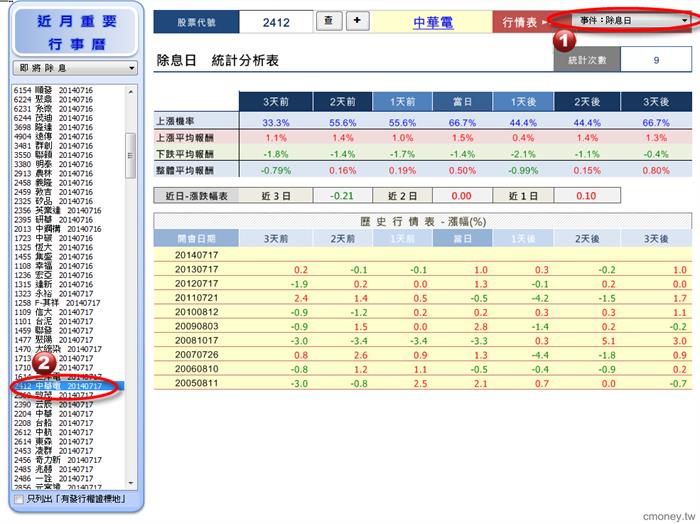Click history row date 20050811

tap(196, 383)
